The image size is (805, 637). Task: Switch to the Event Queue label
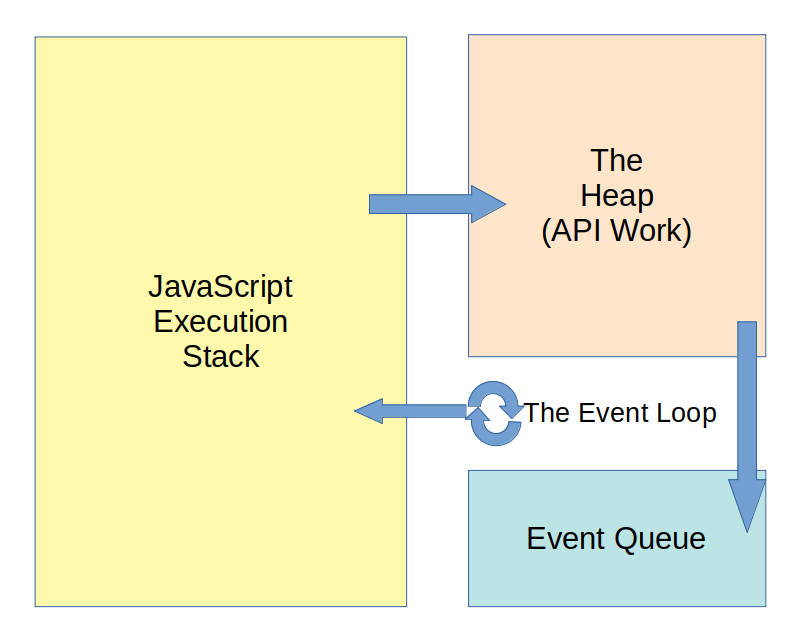tap(616, 539)
